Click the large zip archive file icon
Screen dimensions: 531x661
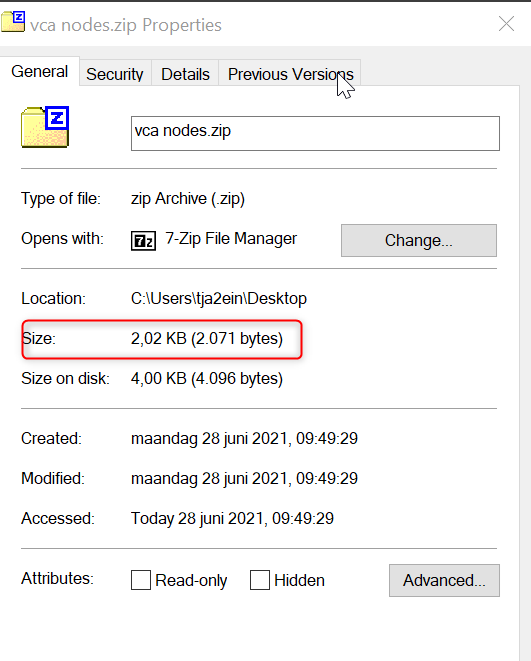coord(45,127)
